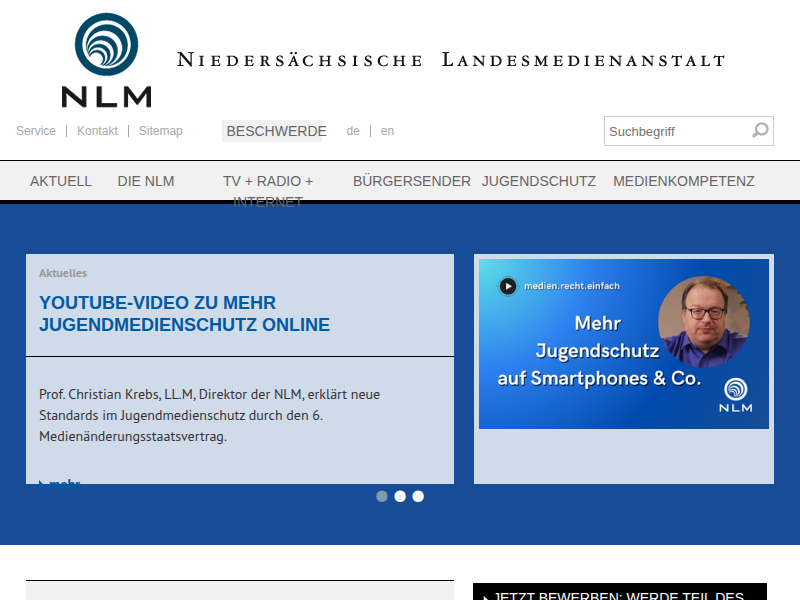Select the third carousel slide dot
800x600 pixels.
418,496
